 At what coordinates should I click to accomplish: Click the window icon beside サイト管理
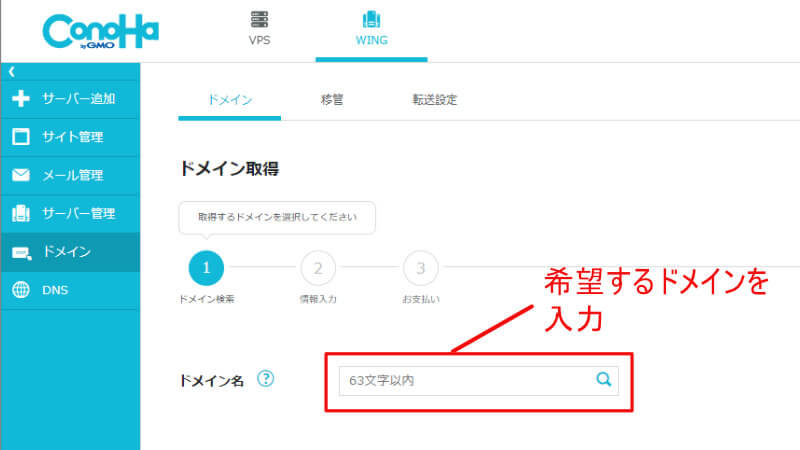[21, 137]
